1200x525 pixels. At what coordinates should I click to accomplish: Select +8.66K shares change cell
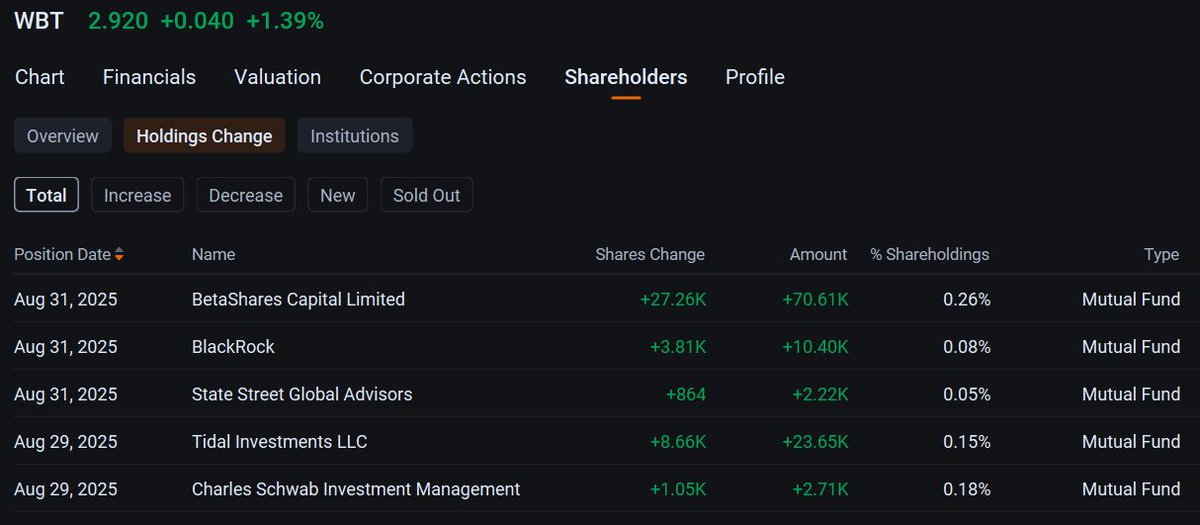678,442
